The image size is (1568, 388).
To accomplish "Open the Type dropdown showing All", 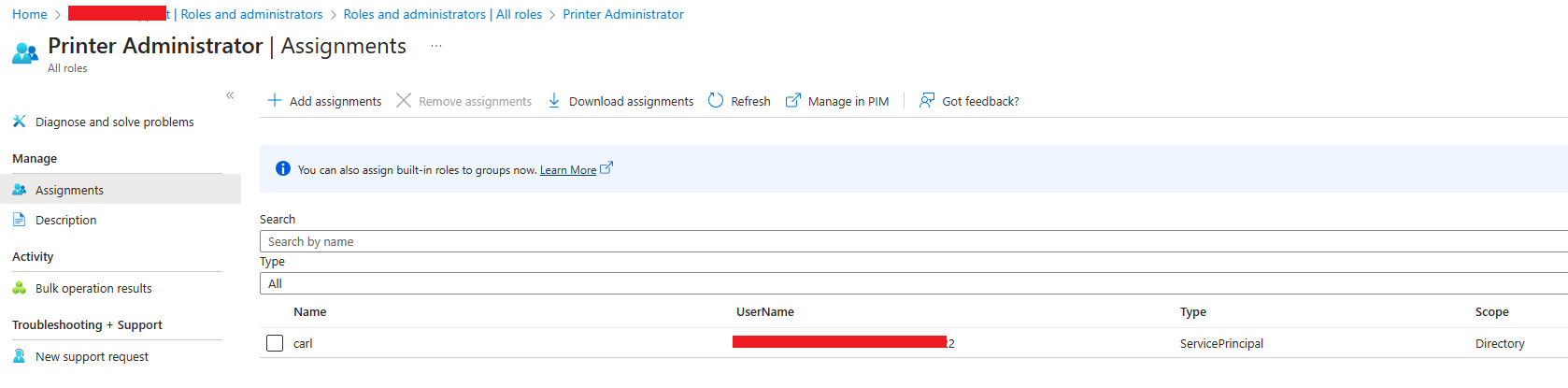I will point(914,283).
